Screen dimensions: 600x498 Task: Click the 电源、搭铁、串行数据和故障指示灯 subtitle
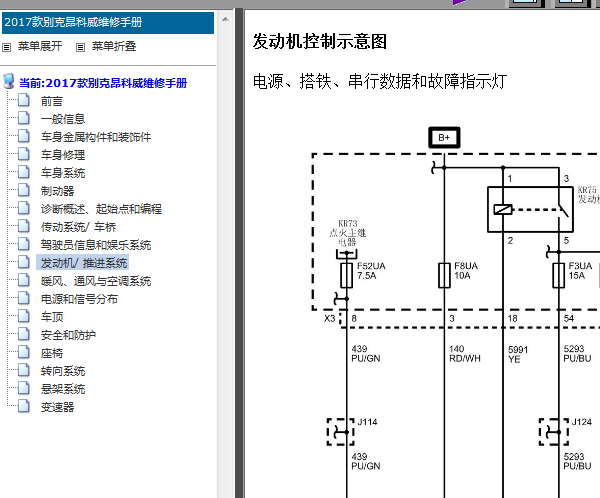380,82
